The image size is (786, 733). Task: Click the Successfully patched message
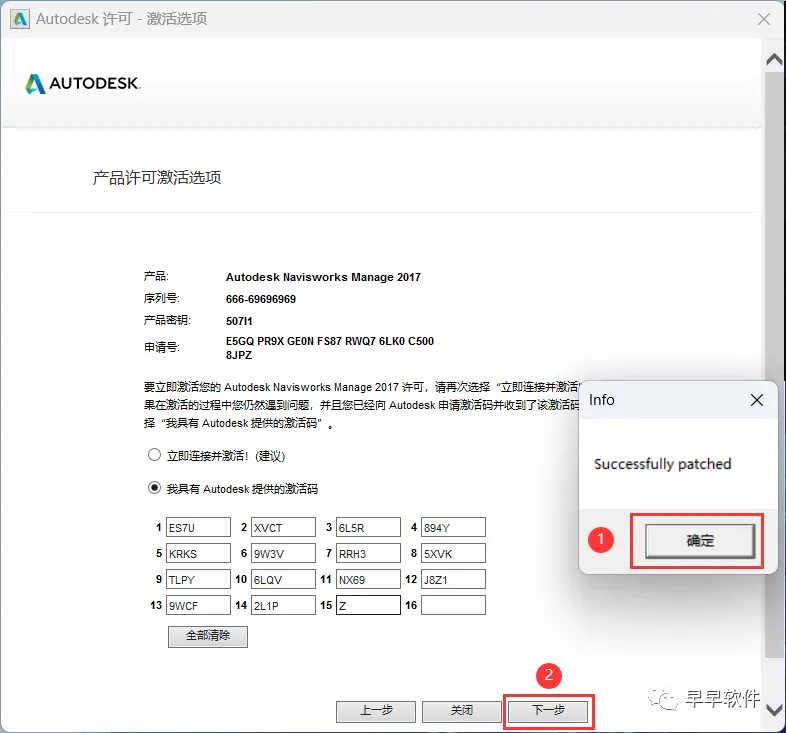point(662,464)
